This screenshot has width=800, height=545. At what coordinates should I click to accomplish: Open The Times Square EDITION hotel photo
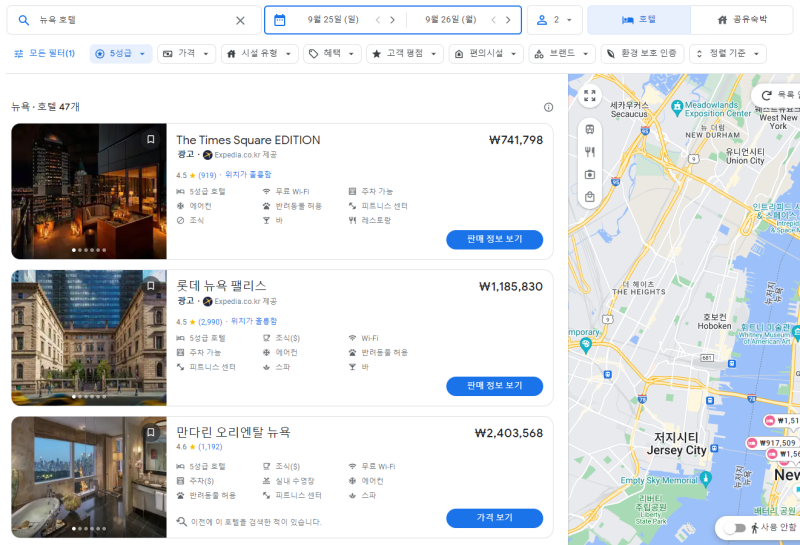click(89, 191)
